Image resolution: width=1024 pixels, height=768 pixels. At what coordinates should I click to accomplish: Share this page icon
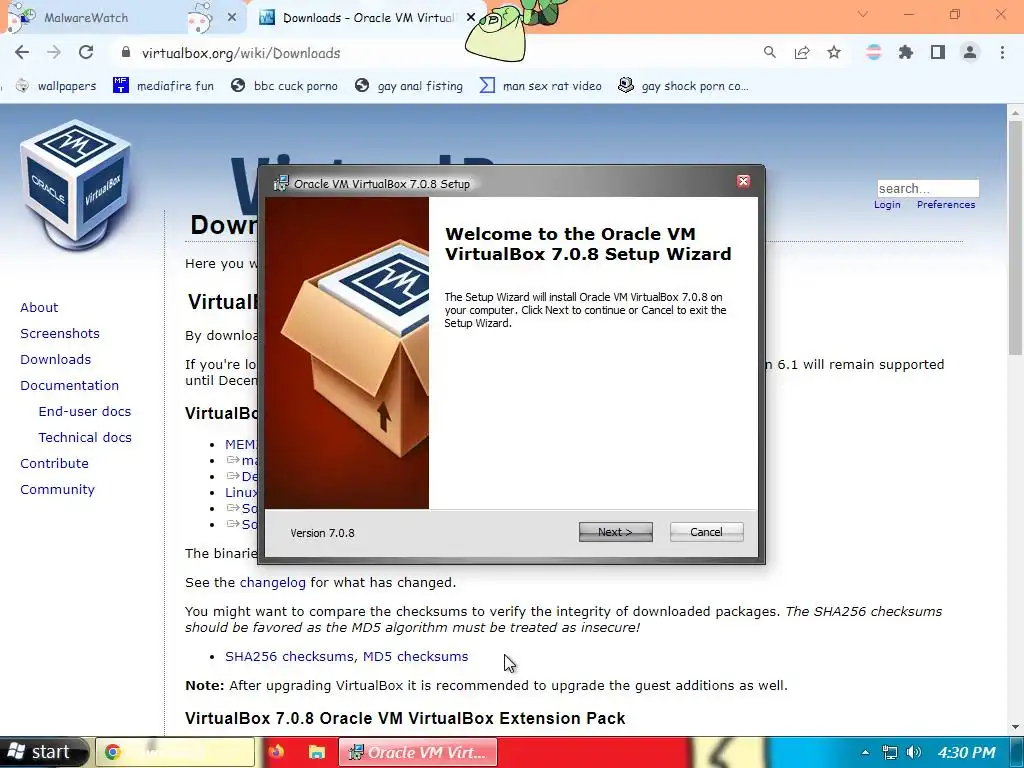(x=802, y=53)
